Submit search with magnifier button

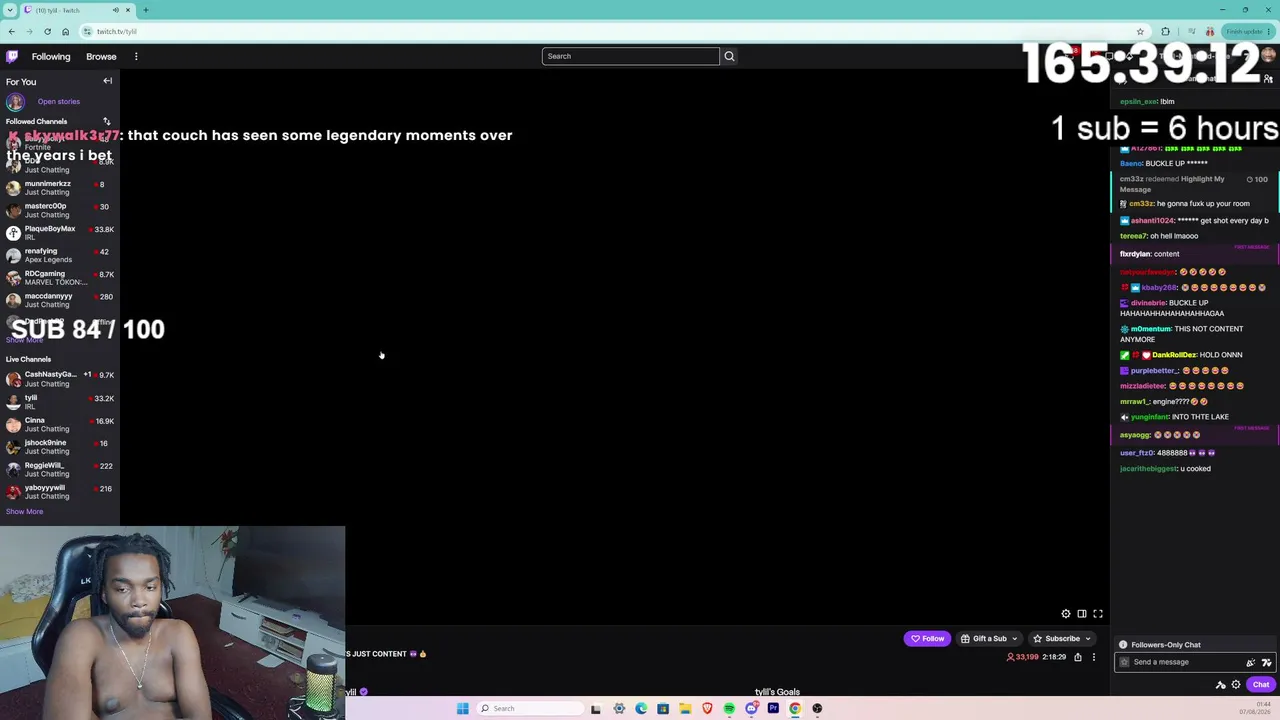(x=729, y=56)
